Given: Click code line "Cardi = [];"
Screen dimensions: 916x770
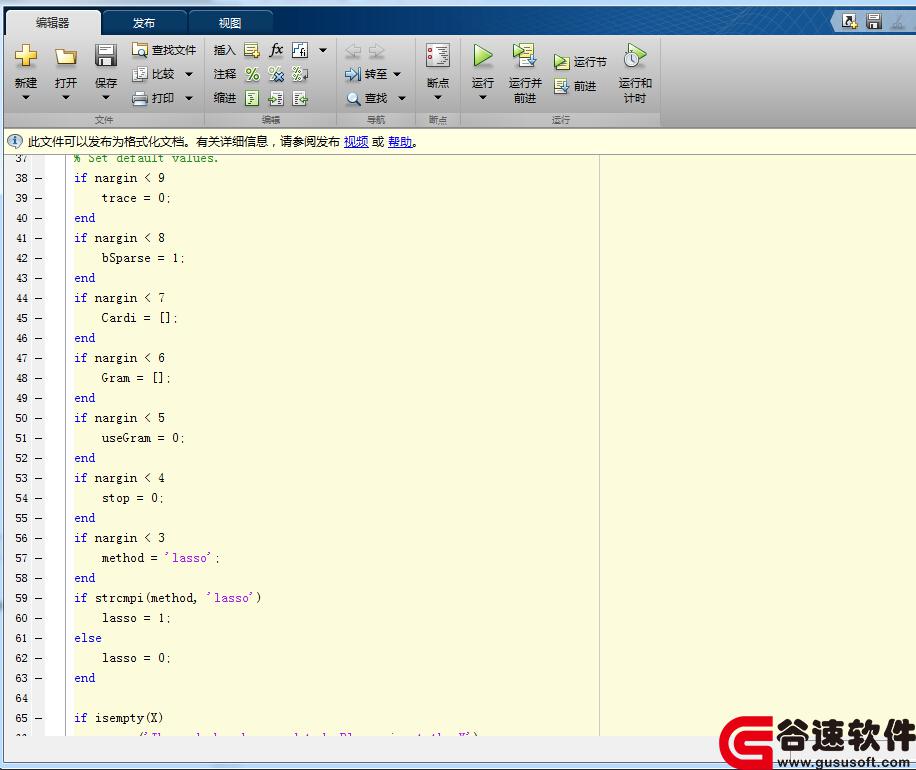Looking at the screenshot, I should tap(140, 318).
